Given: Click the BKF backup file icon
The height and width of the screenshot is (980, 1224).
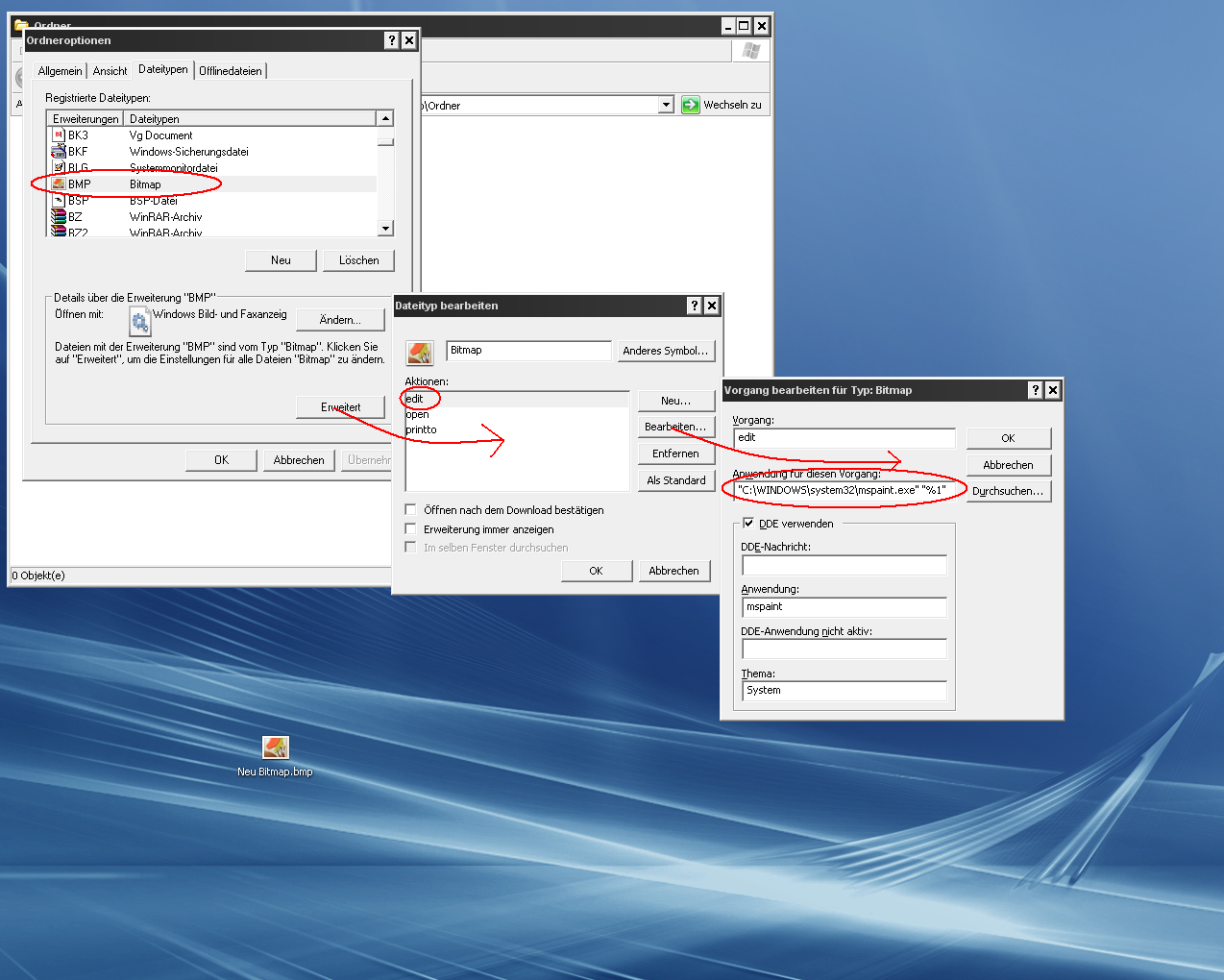Looking at the screenshot, I should click(59, 152).
